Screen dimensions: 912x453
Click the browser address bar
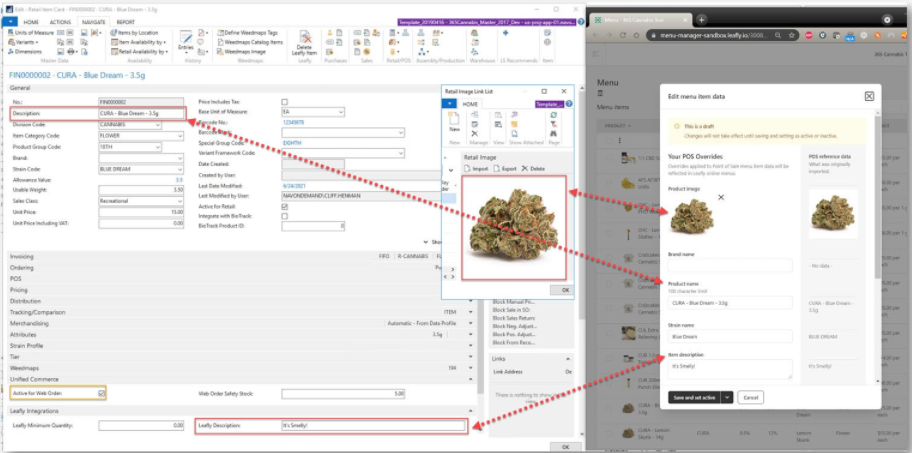click(x=720, y=35)
